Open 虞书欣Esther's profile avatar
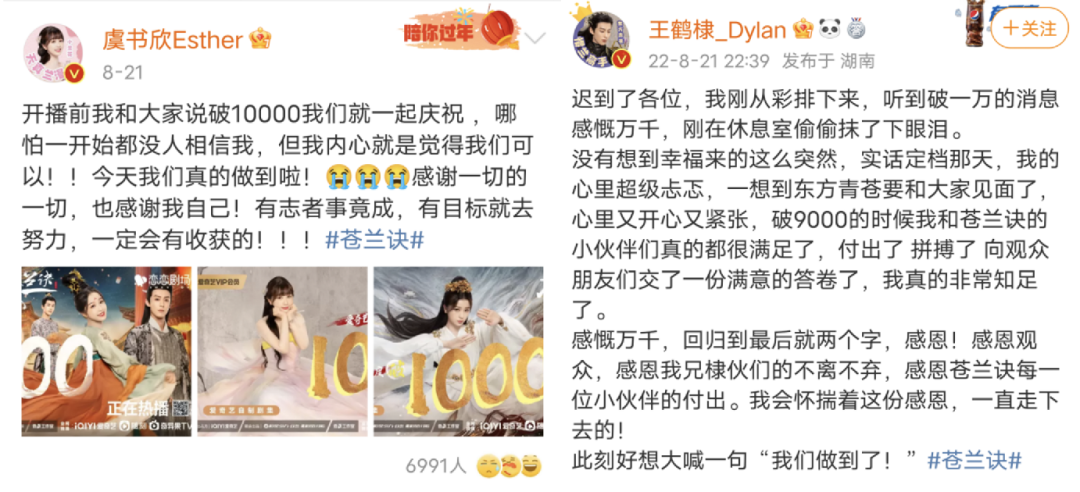 click(x=54, y=53)
